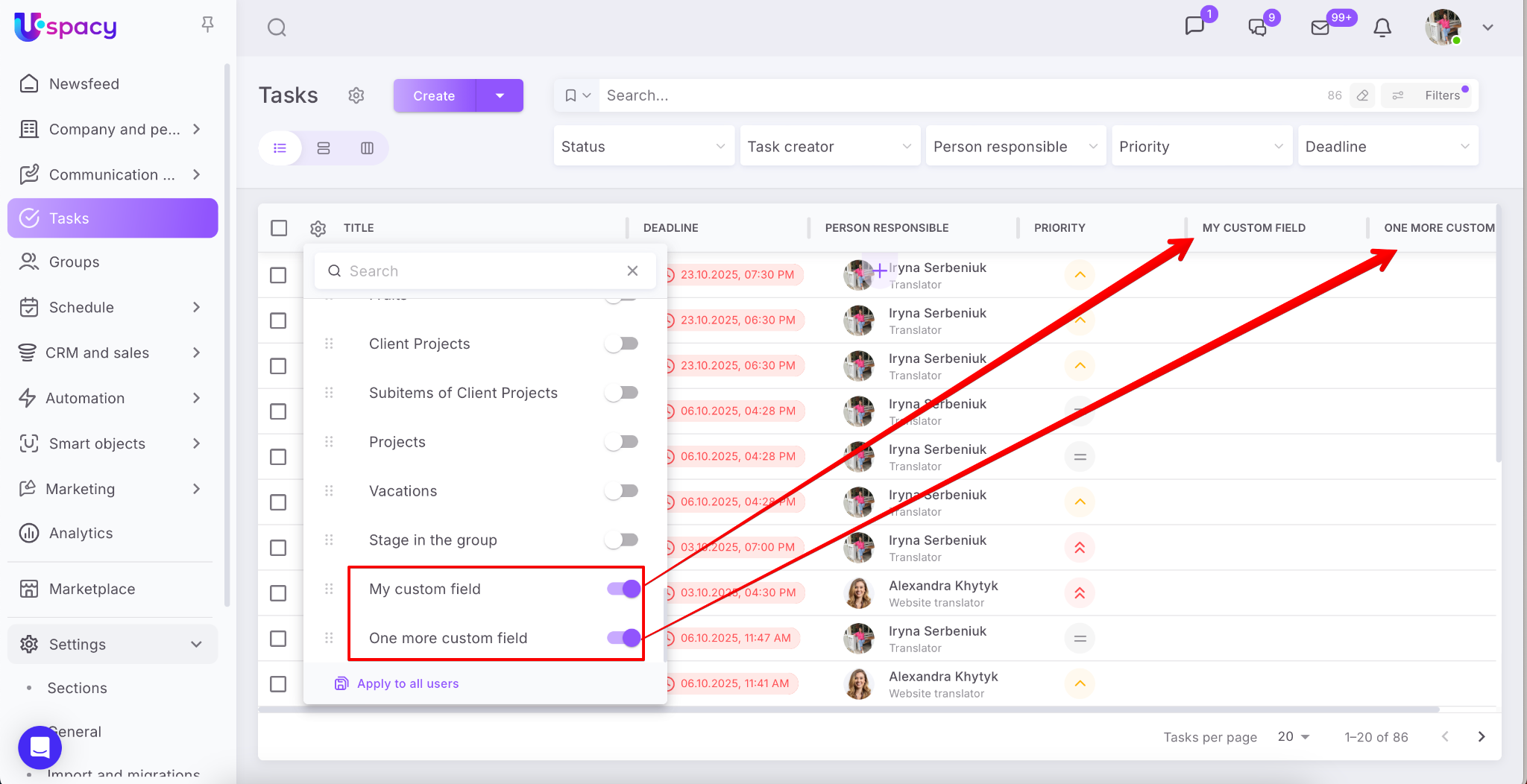Click the notification bell icon
Screen dimensions: 1527x784
pos(1382,28)
